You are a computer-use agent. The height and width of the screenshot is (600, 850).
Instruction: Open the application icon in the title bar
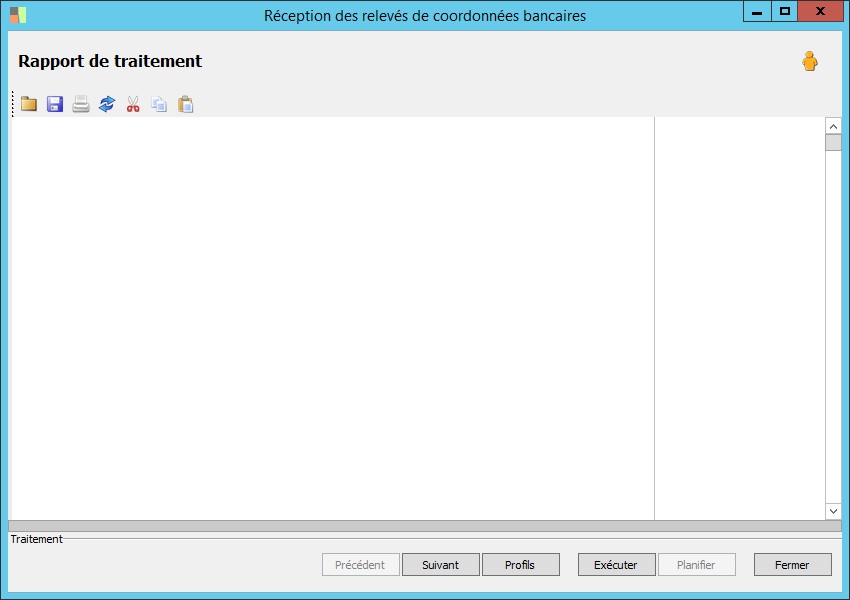[18, 15]
